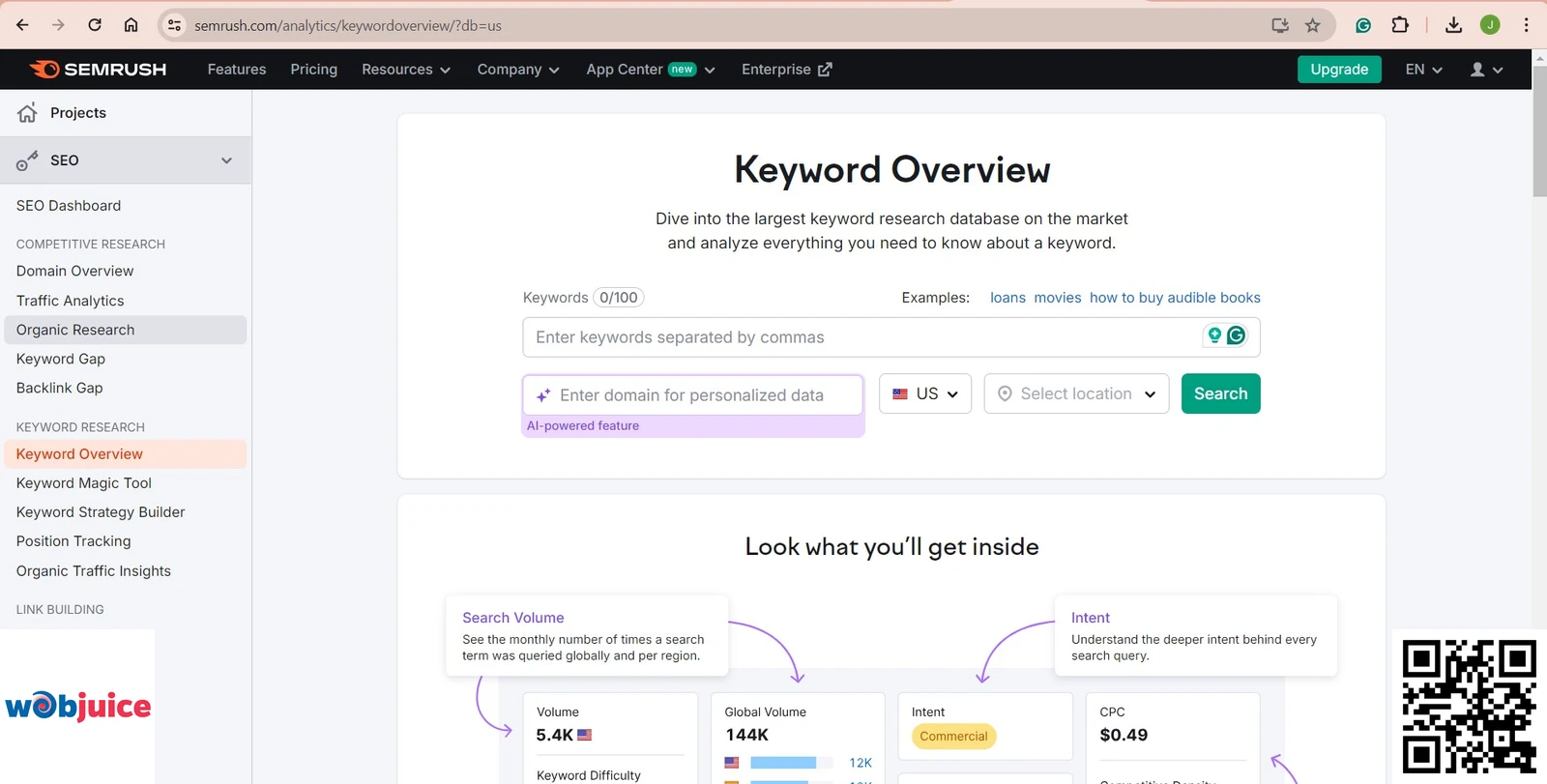Open the Chrome profile avatar
Viewport: 1547px width, 784px height.
pyautogui.click(x=1490, y=25)
